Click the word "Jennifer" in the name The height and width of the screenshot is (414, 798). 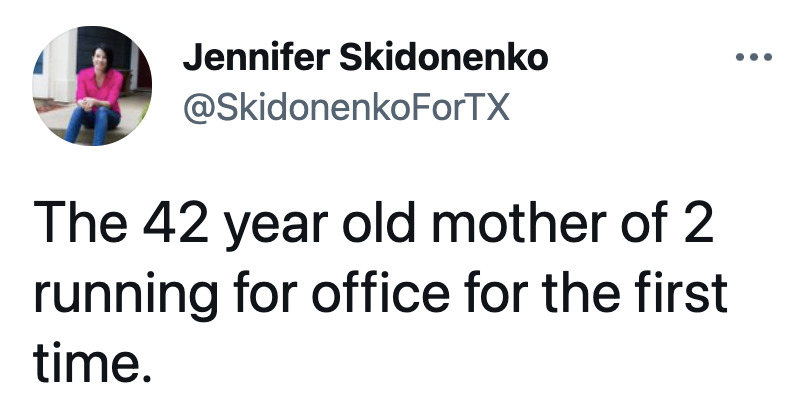pyautogui.click(x=256, y=58)
